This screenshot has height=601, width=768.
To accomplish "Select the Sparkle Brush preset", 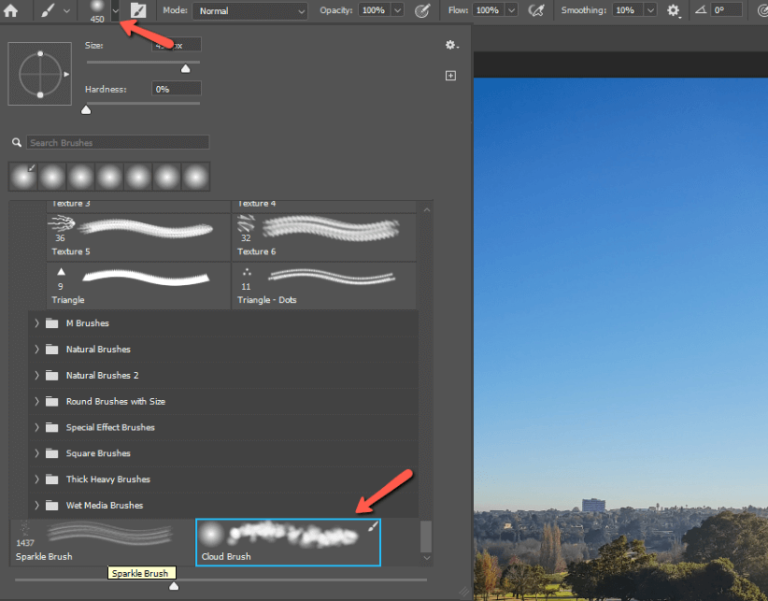I will point(102,542).
